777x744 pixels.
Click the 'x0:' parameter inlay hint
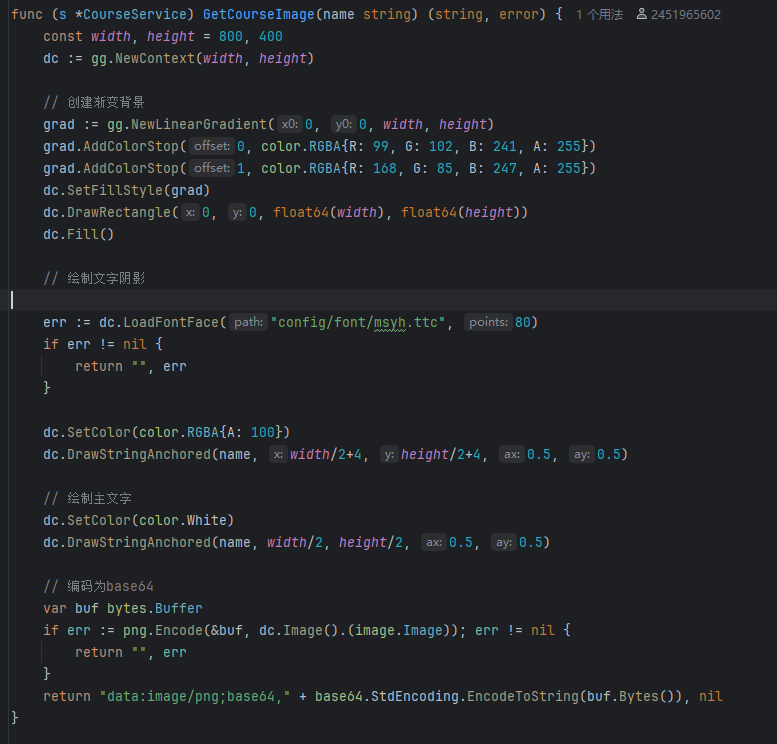(x=289, y=124)
